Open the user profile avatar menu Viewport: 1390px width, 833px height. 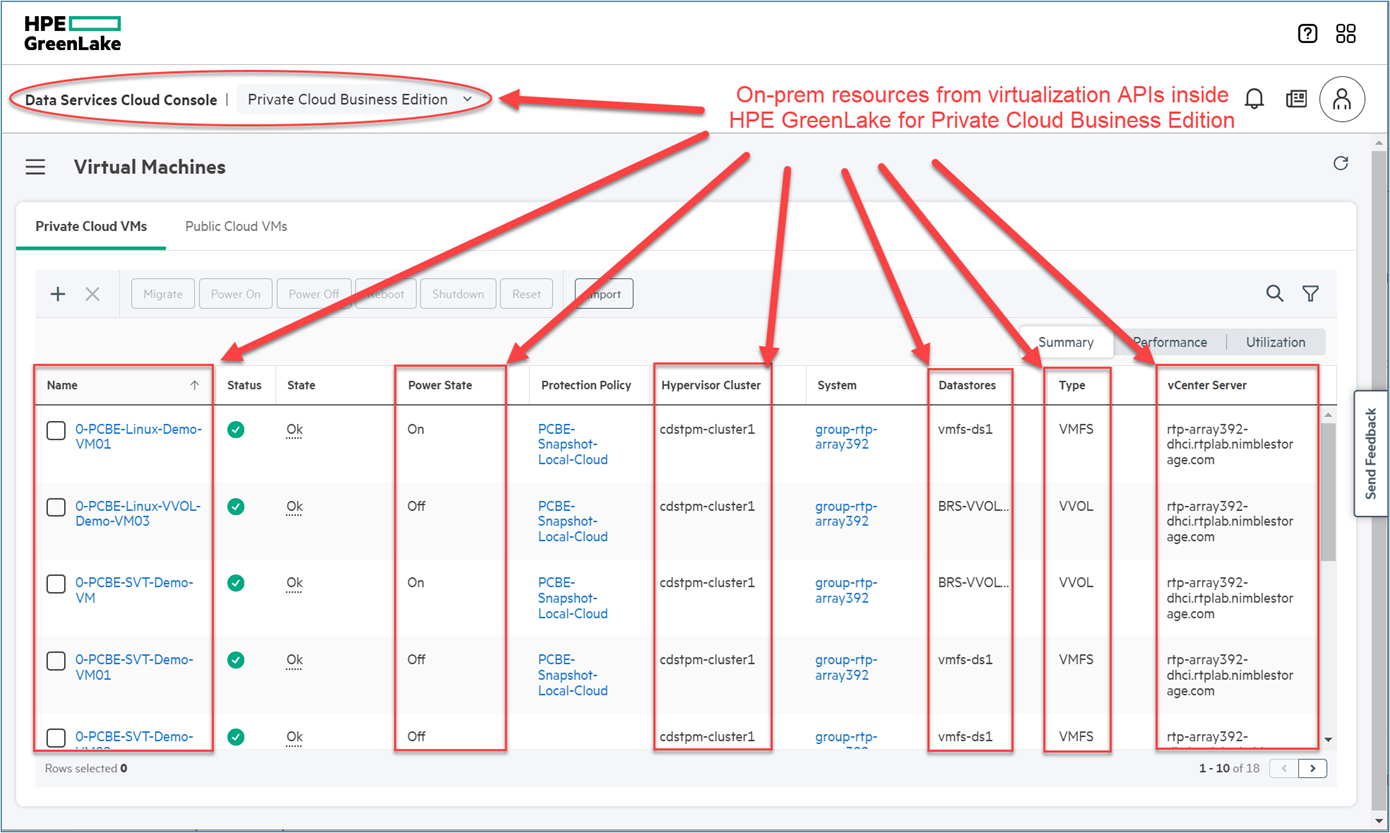pyautogui.click(x=1342, y=99)
